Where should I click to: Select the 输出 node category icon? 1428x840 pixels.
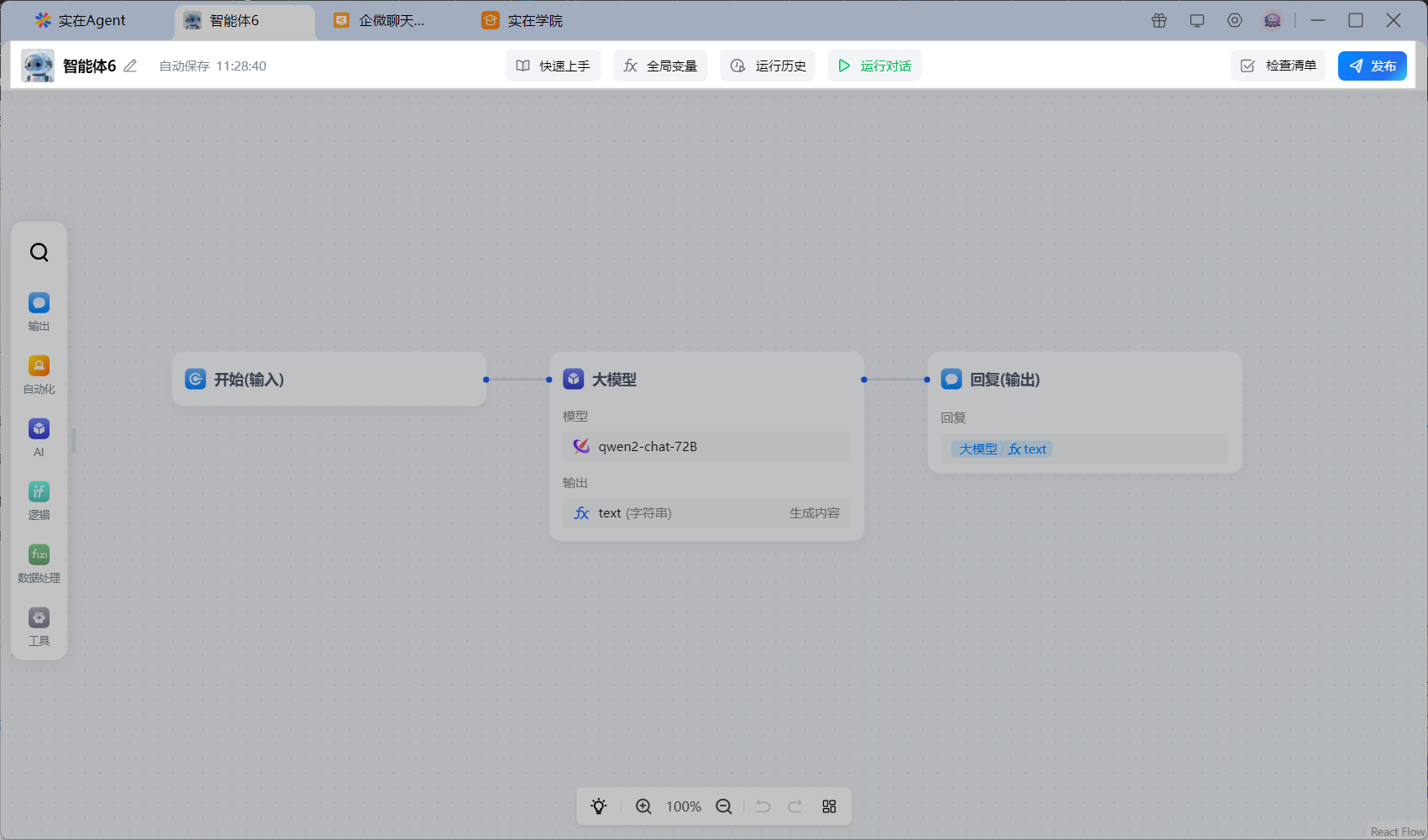(39, 302)
